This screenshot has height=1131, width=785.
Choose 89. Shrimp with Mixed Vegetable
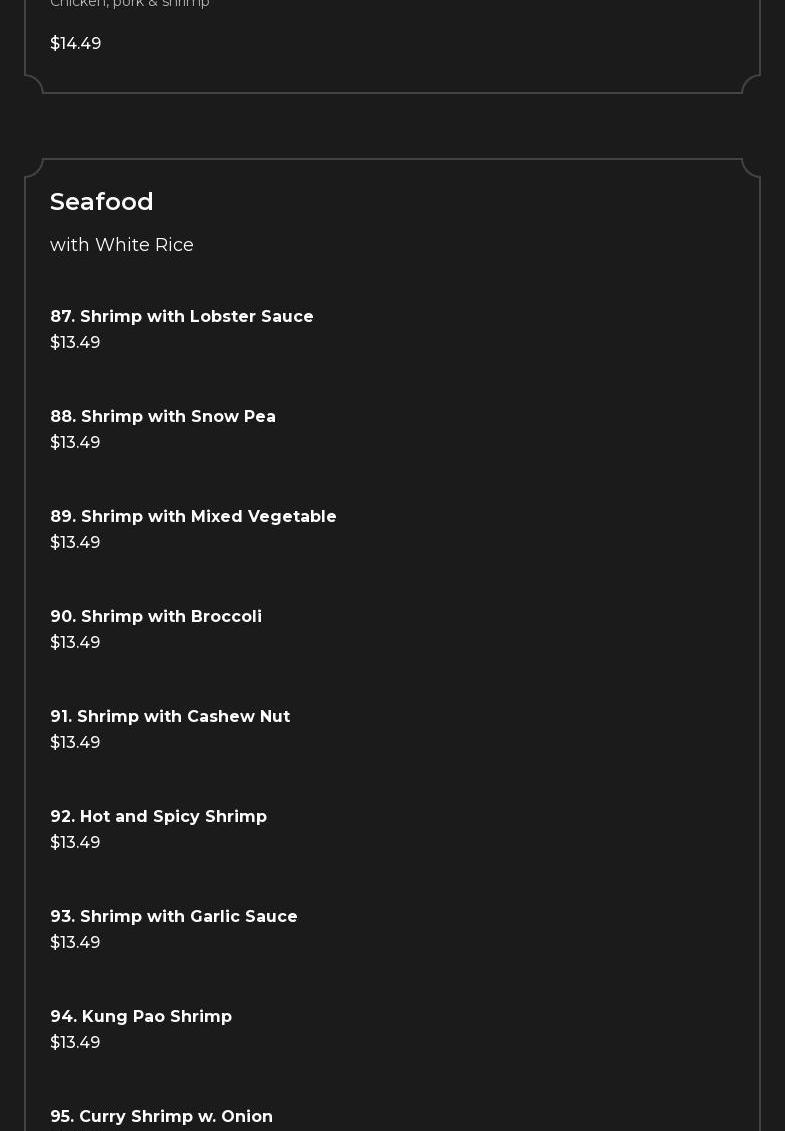pos(193,516)
